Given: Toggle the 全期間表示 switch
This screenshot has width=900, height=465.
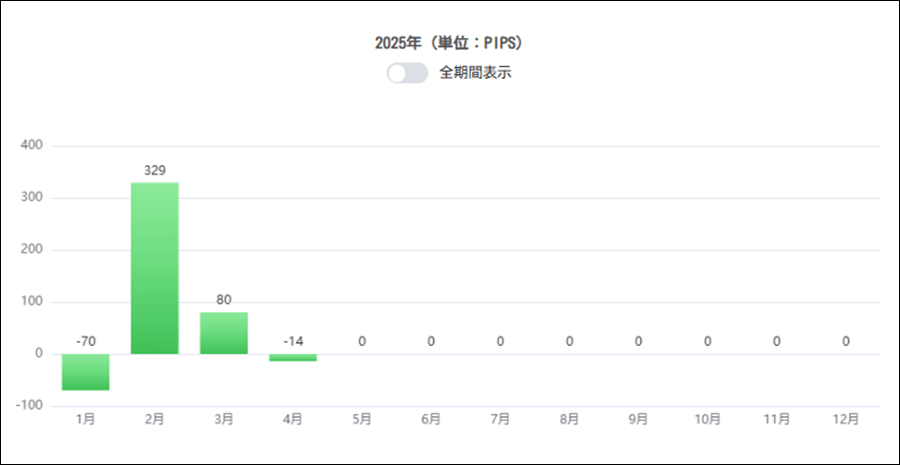Looking at the screenshot, I should click(x=407, y=73).
